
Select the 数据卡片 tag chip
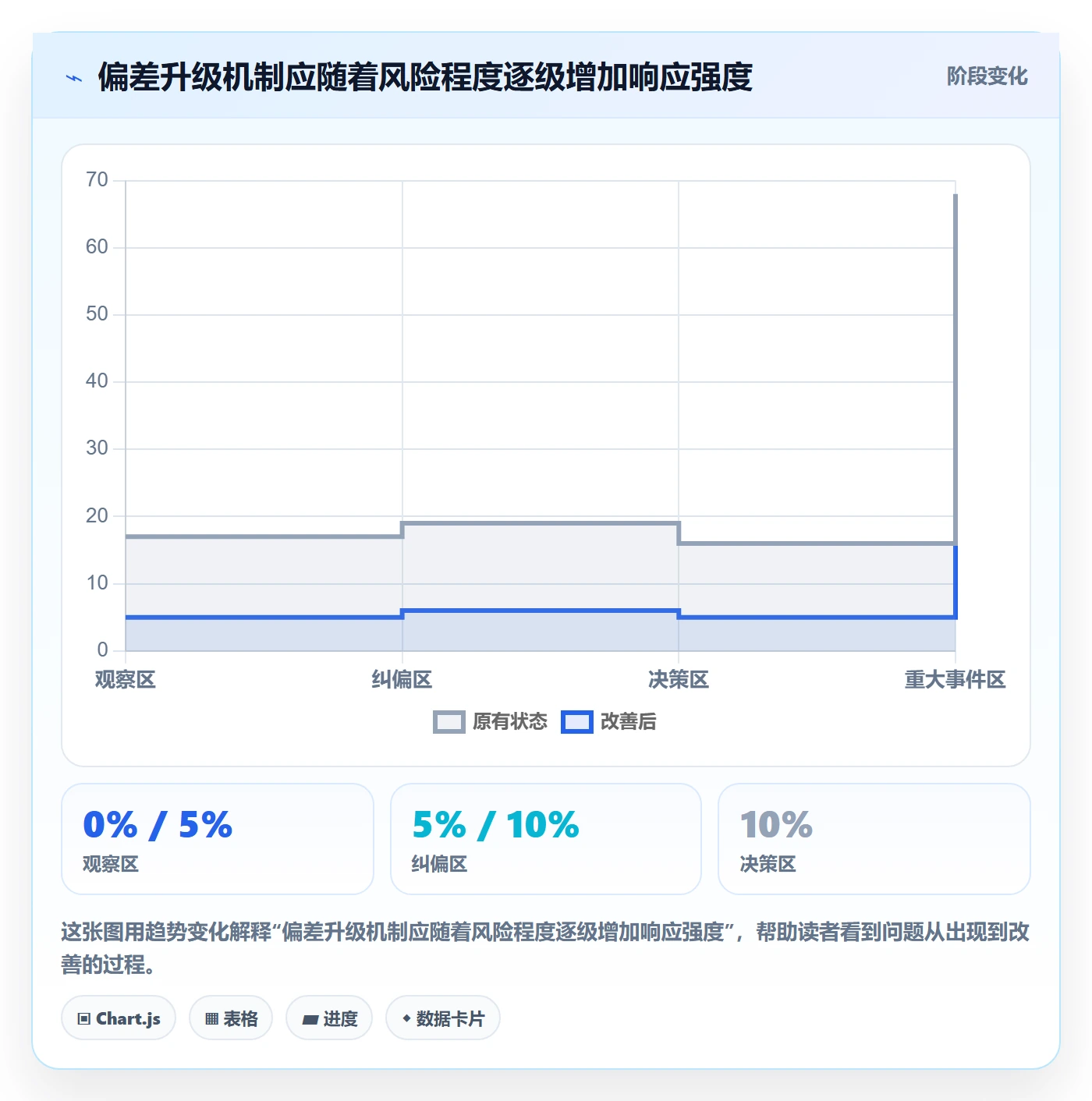[x=443, y=1018]
